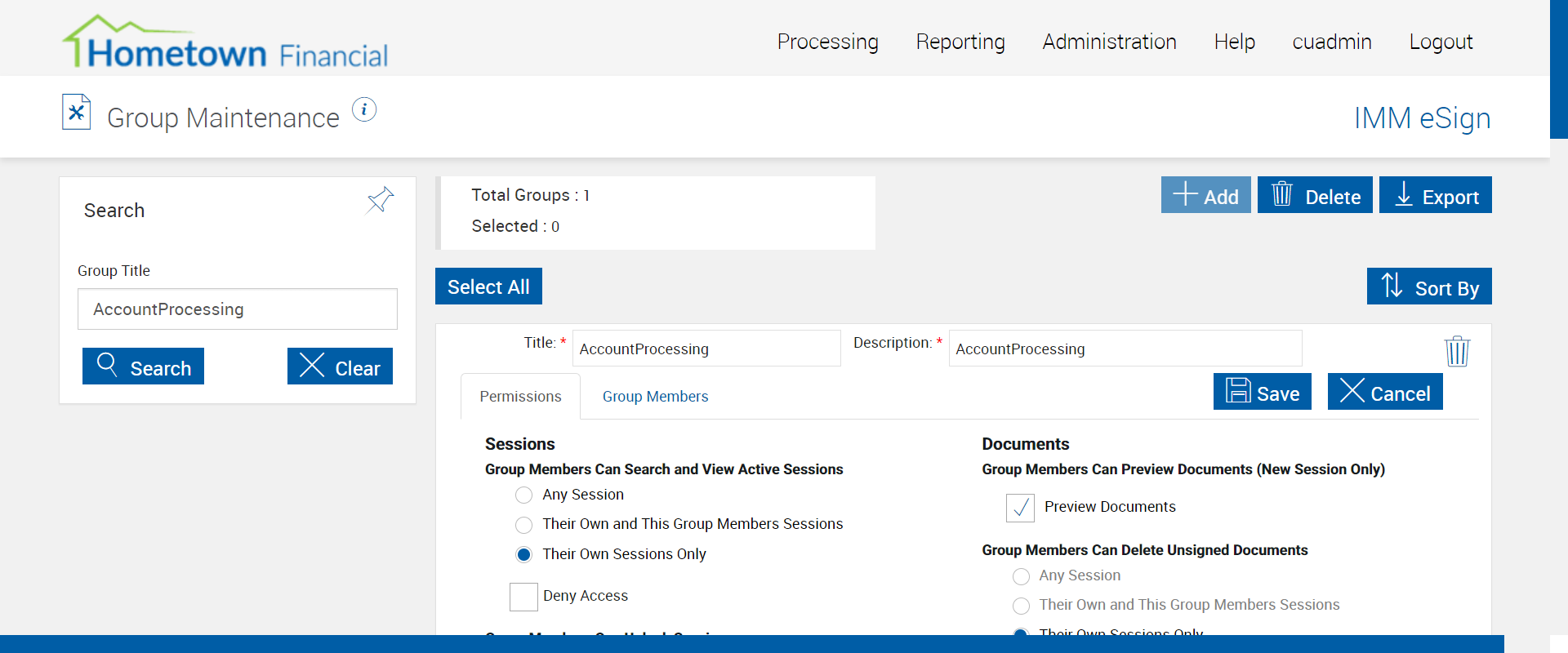Screen dimensions: 1568x653
Task: Add a new group
Action: pos(1205,195)
